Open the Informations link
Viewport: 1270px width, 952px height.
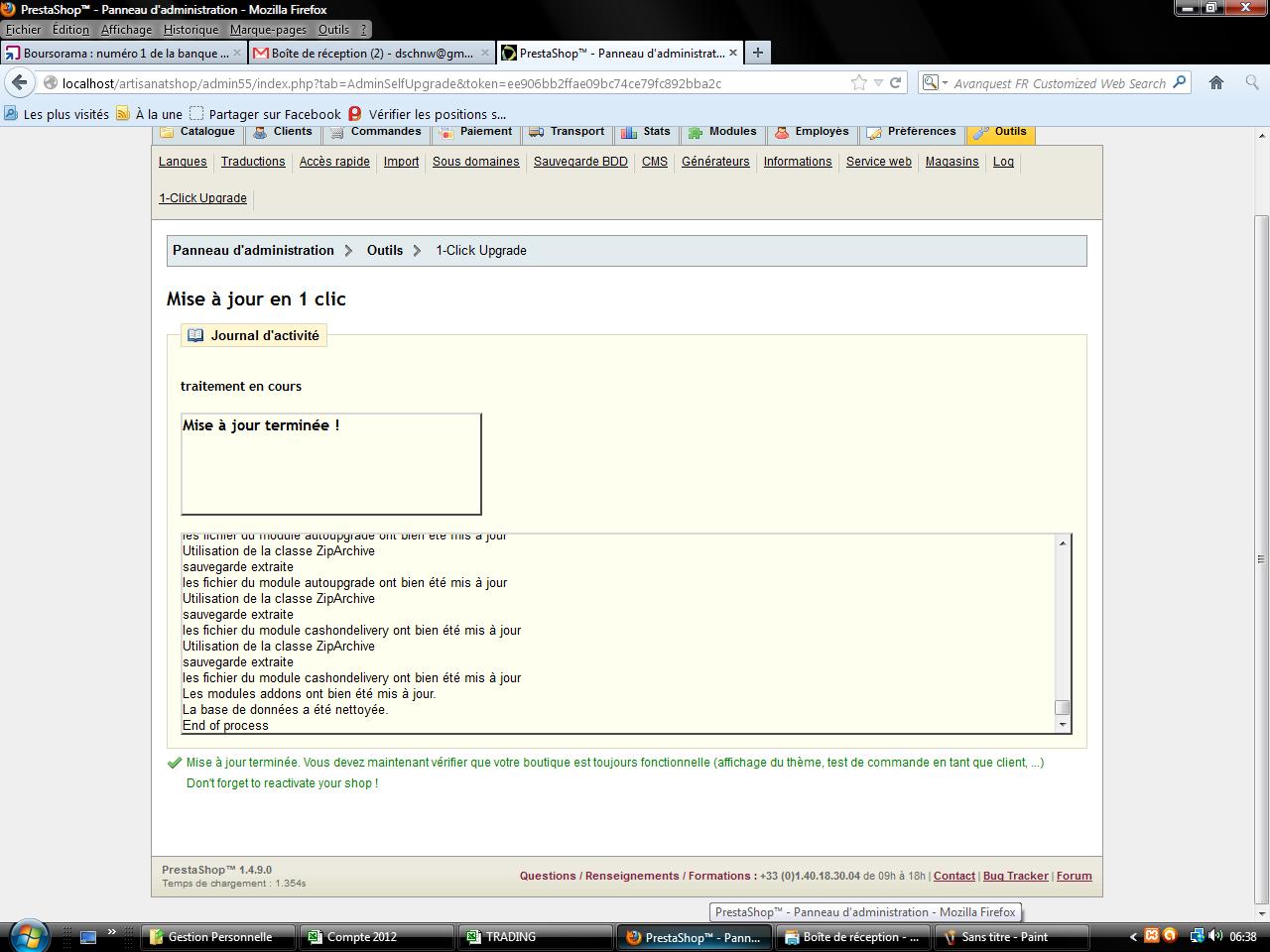click(798, 162)
